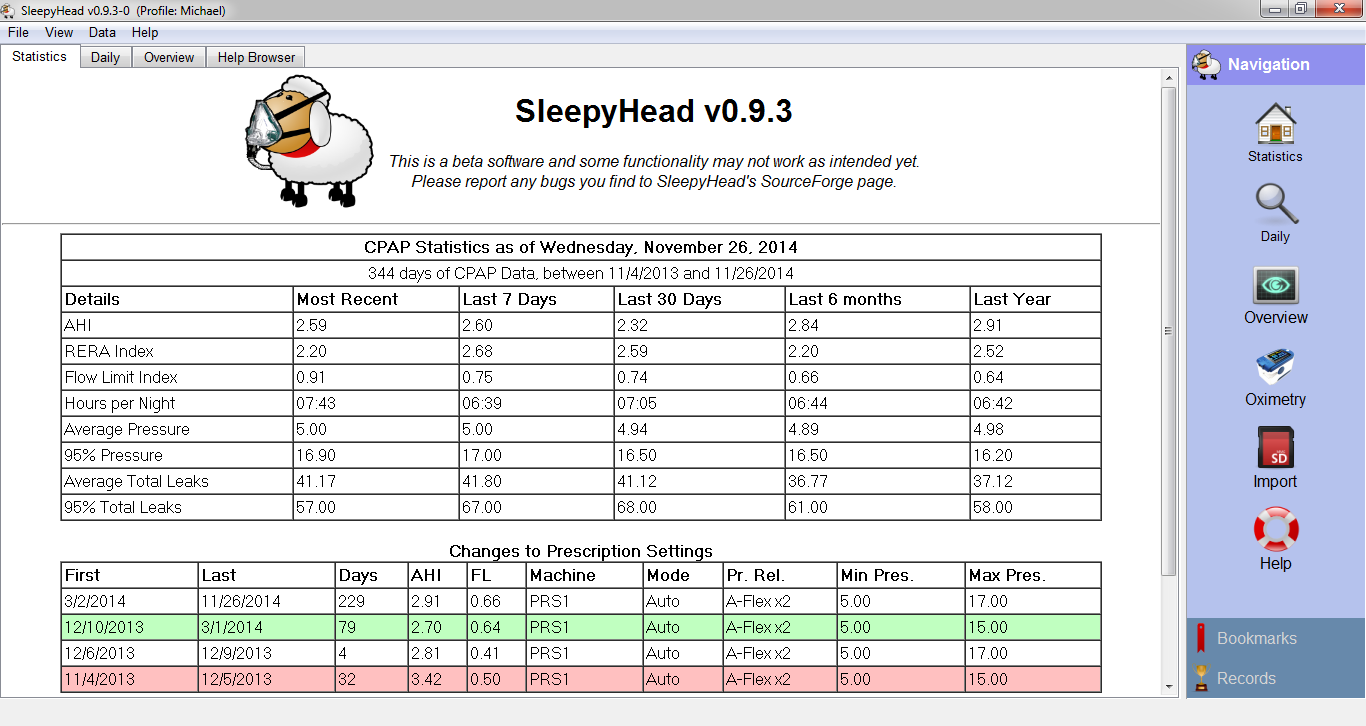Click the first date 3/2/2014 in prescription table
1366x726 pixels.
coord(96,601)
